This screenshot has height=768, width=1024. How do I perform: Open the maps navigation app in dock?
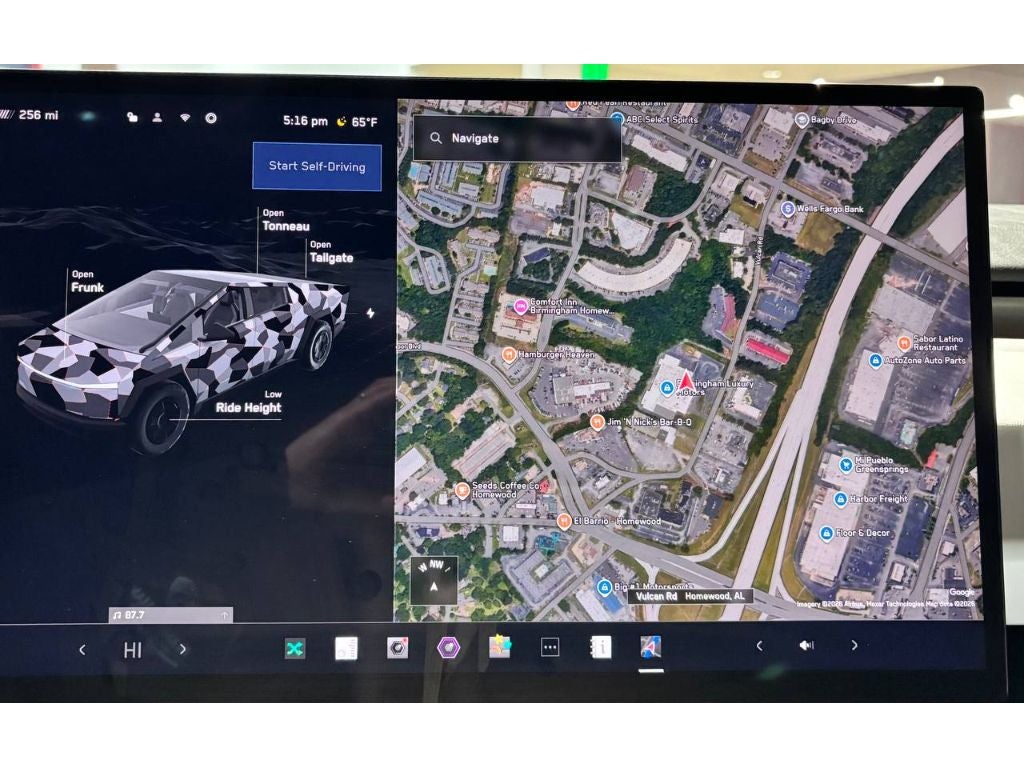tap(651, 647)
